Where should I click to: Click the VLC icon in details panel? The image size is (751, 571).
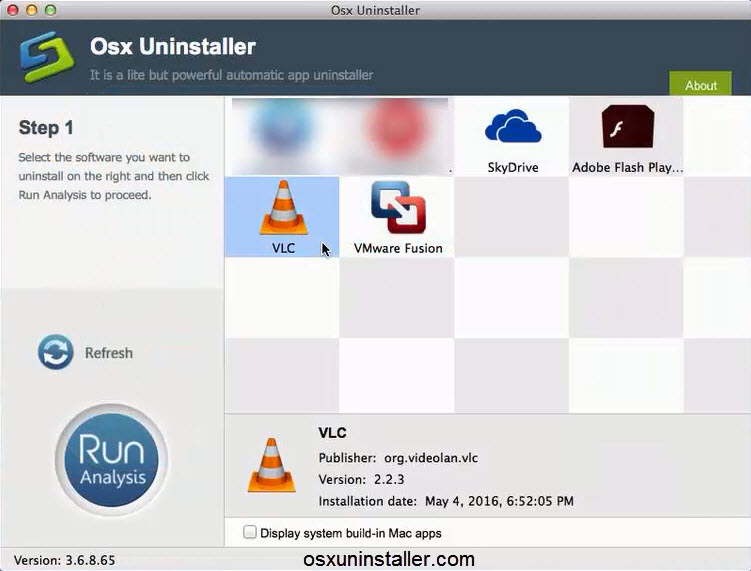point(271,465)
